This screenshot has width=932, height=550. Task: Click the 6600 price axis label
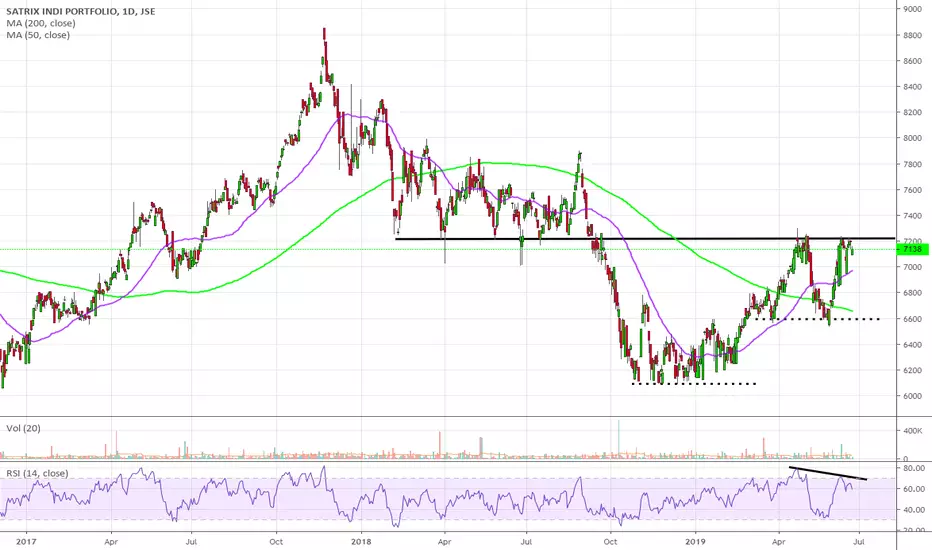point(912,319)
